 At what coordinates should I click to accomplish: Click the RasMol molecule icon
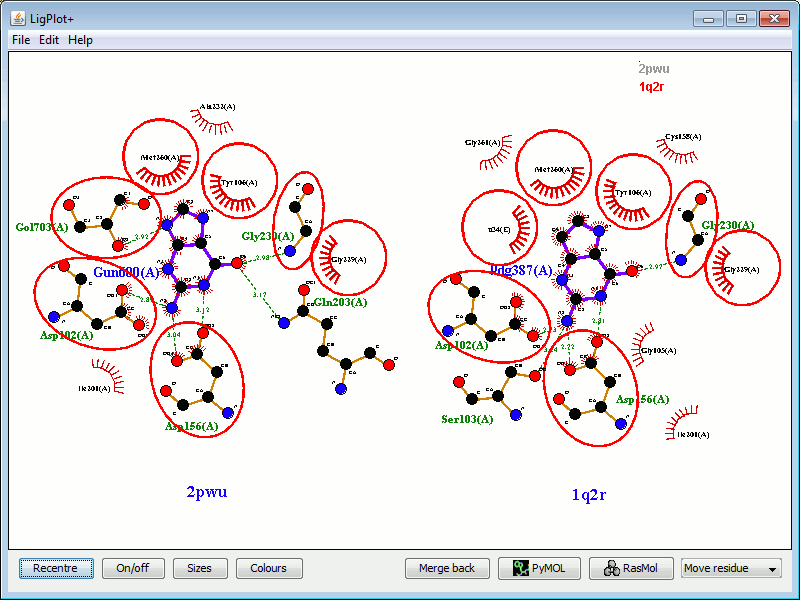tap(610, 568)
